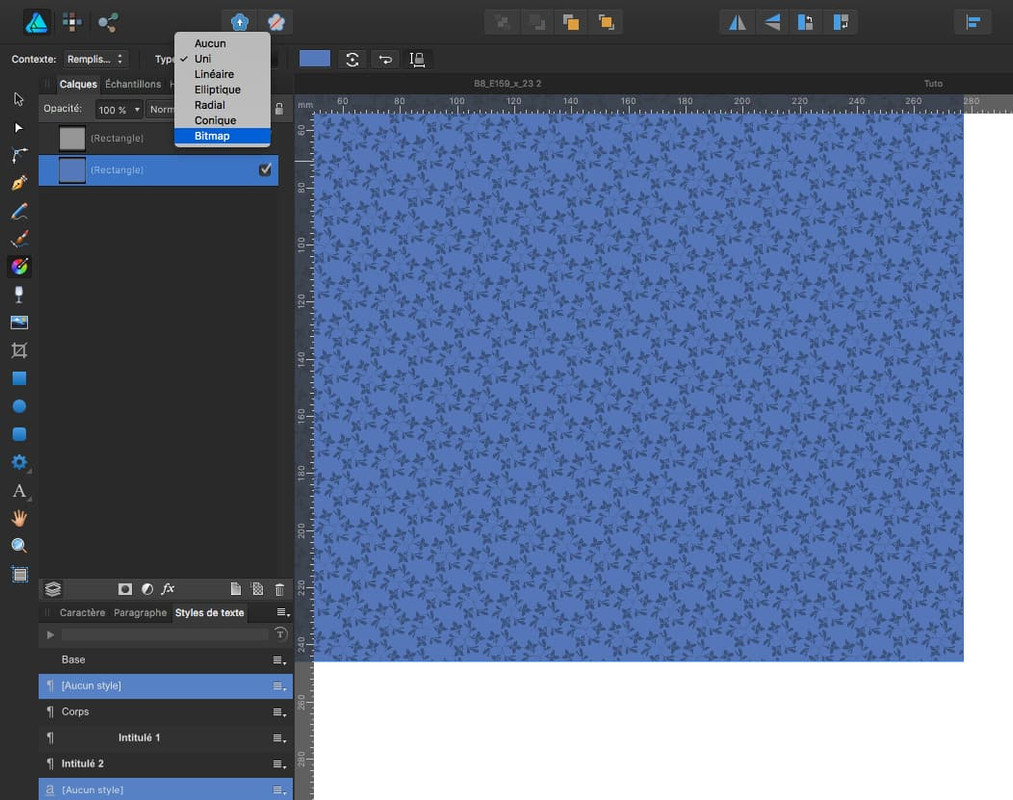This screenshot has width=1013, height=800.
Task: Toggle the layer lock icon
Action: pos(279,109)
